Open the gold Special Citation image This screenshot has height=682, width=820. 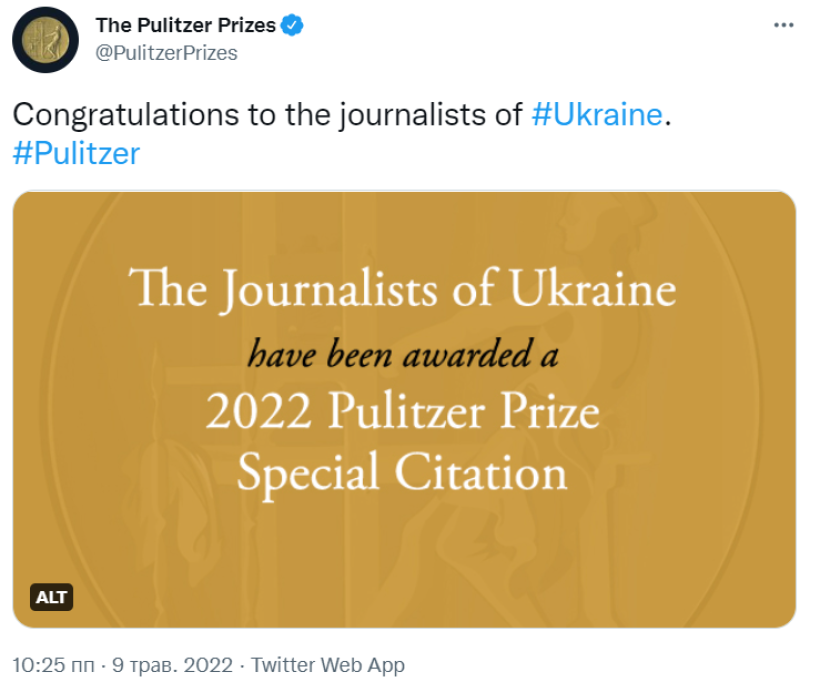(404, 410)
